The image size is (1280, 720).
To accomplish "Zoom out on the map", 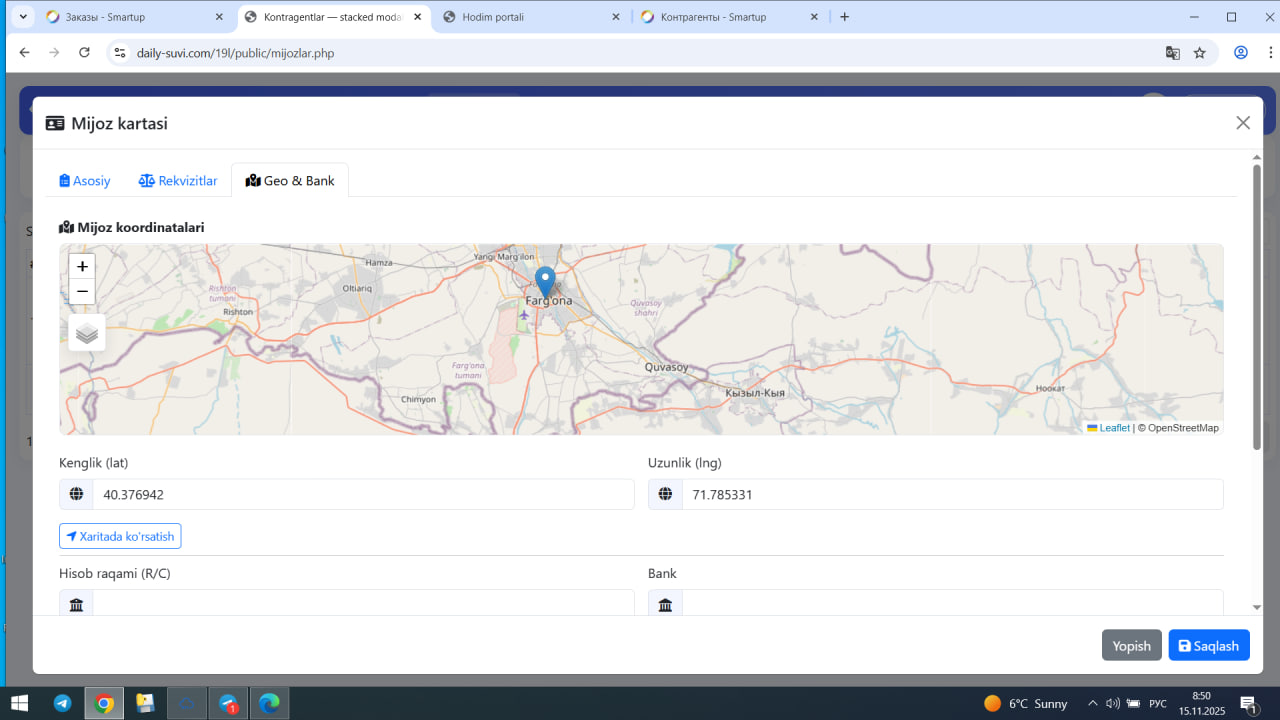I will (82, 292).
